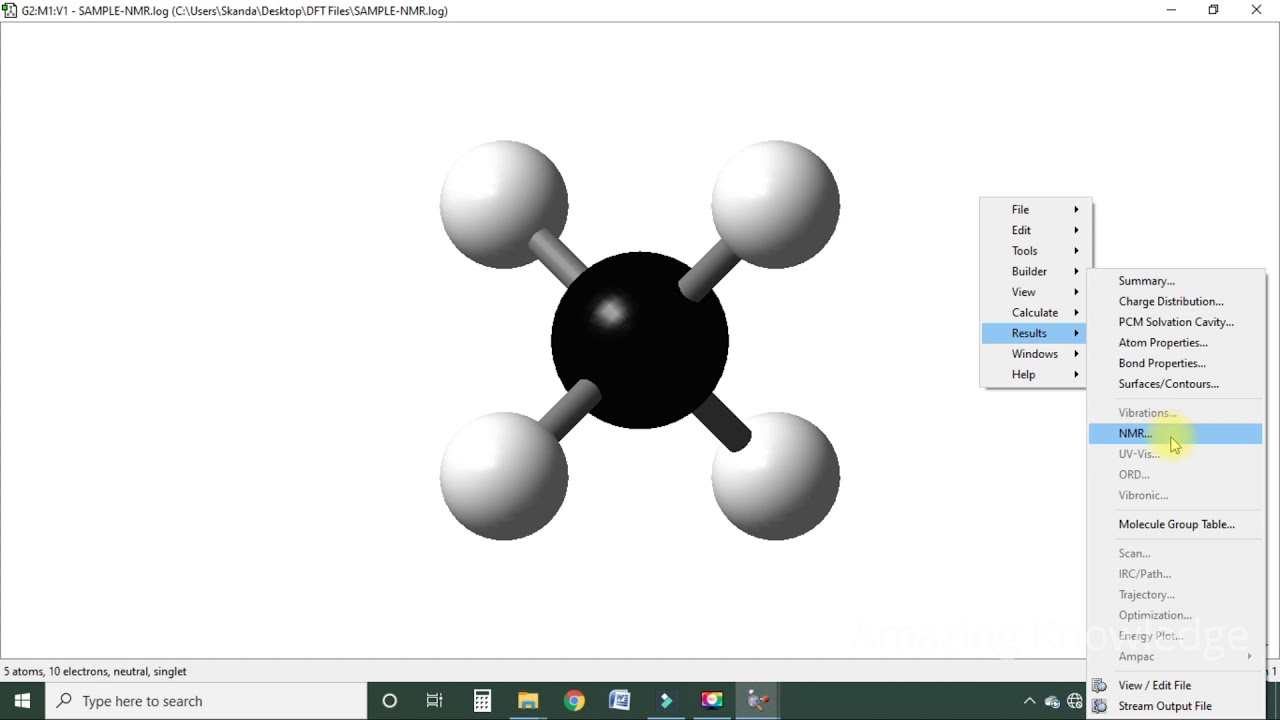Open Atom Properties from the submenu
The height and width of the screenshot is (720, 1280).
(x=1175, y=343)
